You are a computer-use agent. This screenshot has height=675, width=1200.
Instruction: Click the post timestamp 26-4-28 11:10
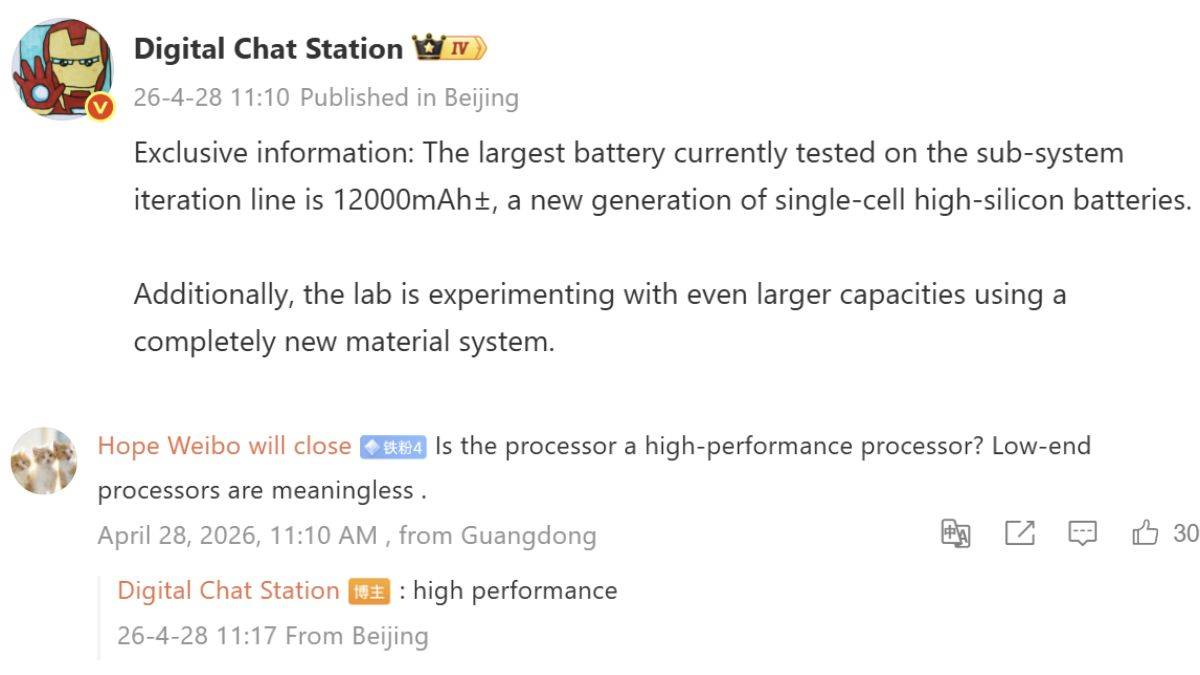pyautogui.click(x=211, y=98)
